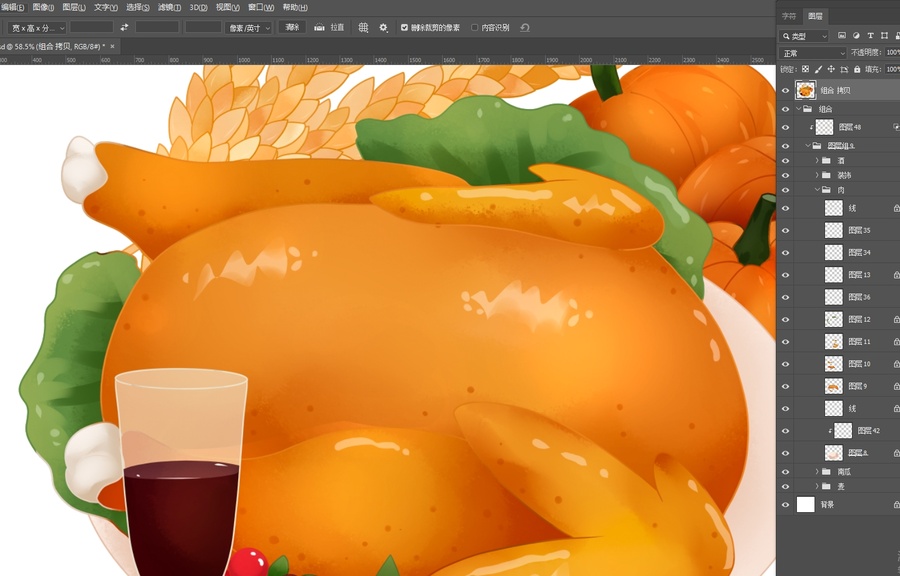This screenshot has width=900, height=576.
Task: Lock image pixels with brush icon
Action: pyautogui.click(x=818, y=69)
